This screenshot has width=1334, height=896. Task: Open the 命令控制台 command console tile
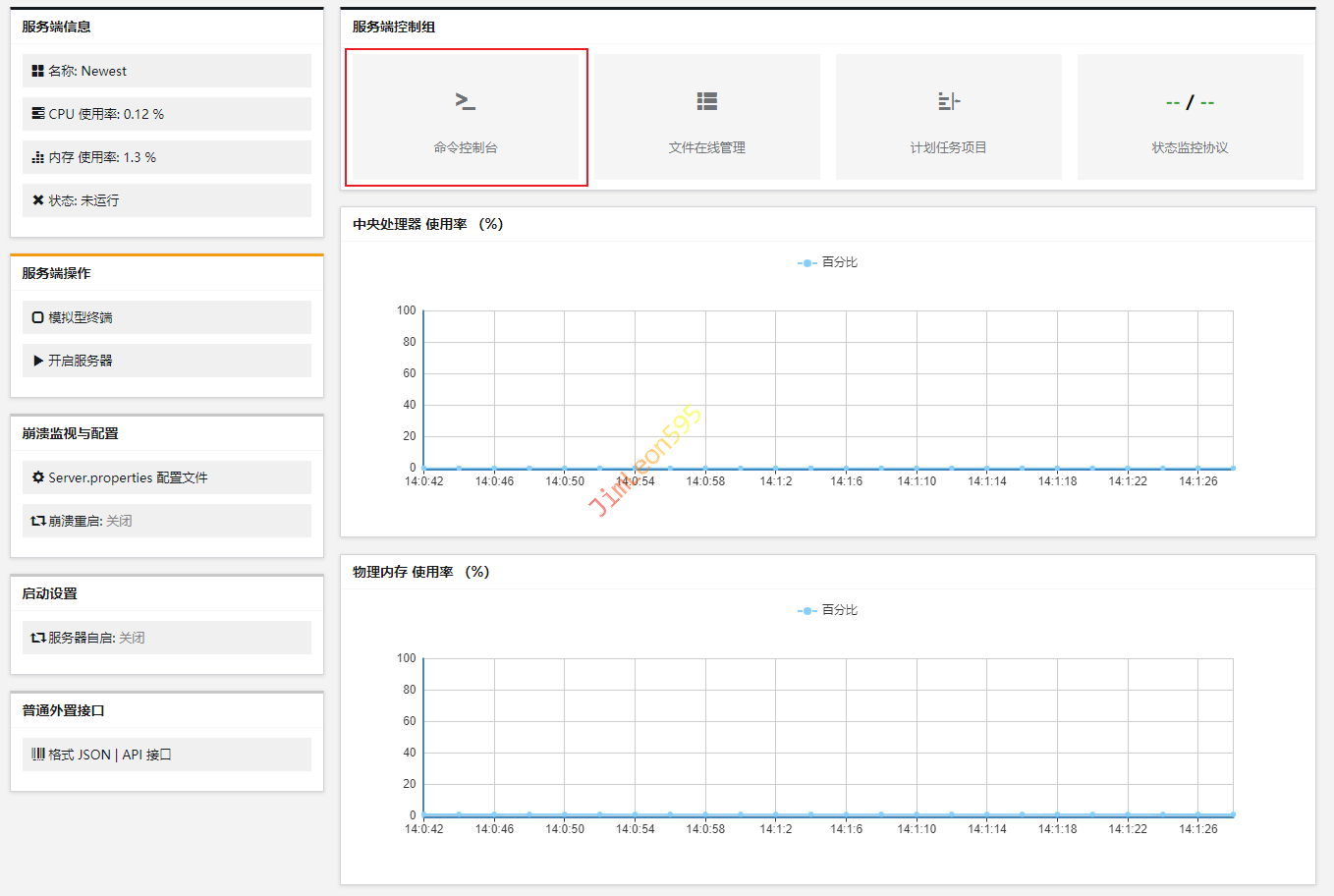[x=466, y=117]
